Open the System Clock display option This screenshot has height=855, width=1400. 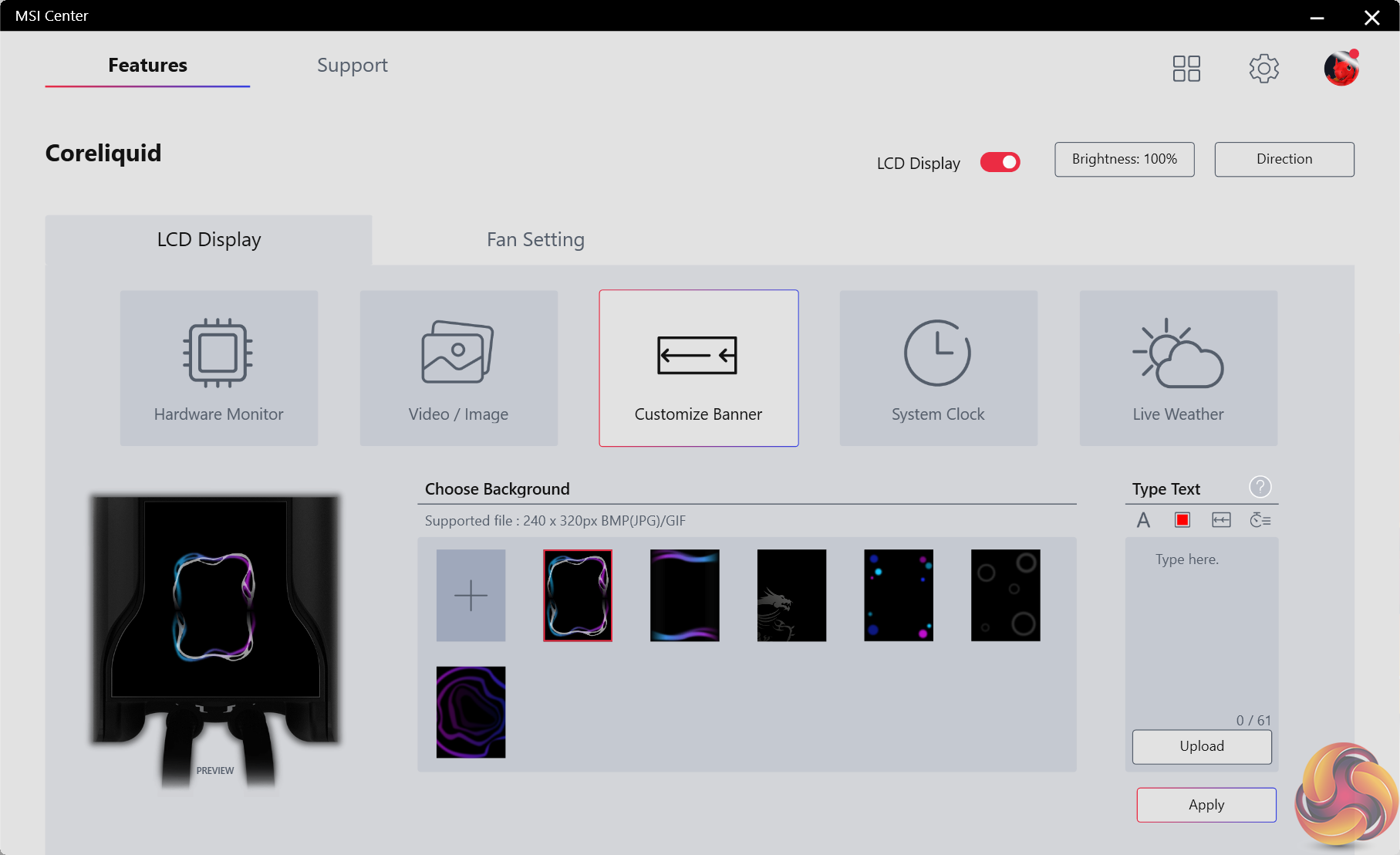938,368
